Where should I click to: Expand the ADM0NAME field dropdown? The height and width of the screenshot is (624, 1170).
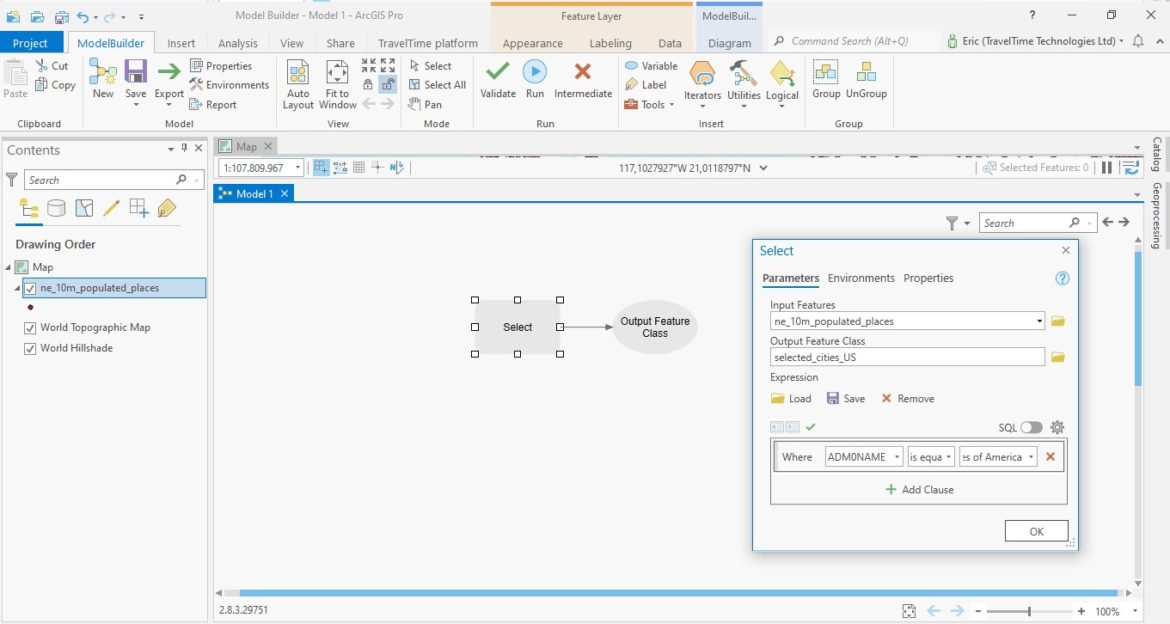coord(895,456)
